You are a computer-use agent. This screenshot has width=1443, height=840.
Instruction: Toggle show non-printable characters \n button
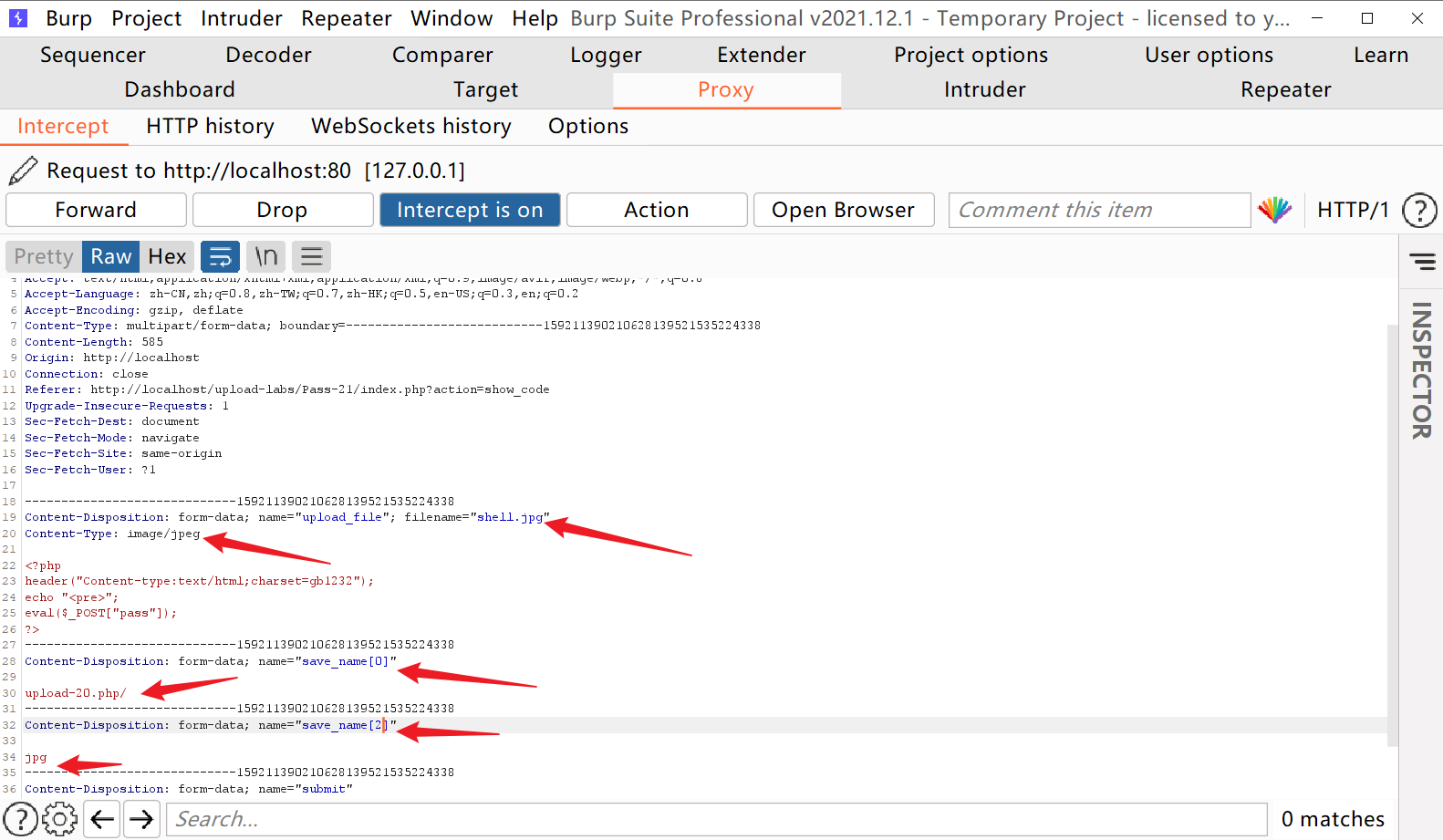tap(265, 257)
